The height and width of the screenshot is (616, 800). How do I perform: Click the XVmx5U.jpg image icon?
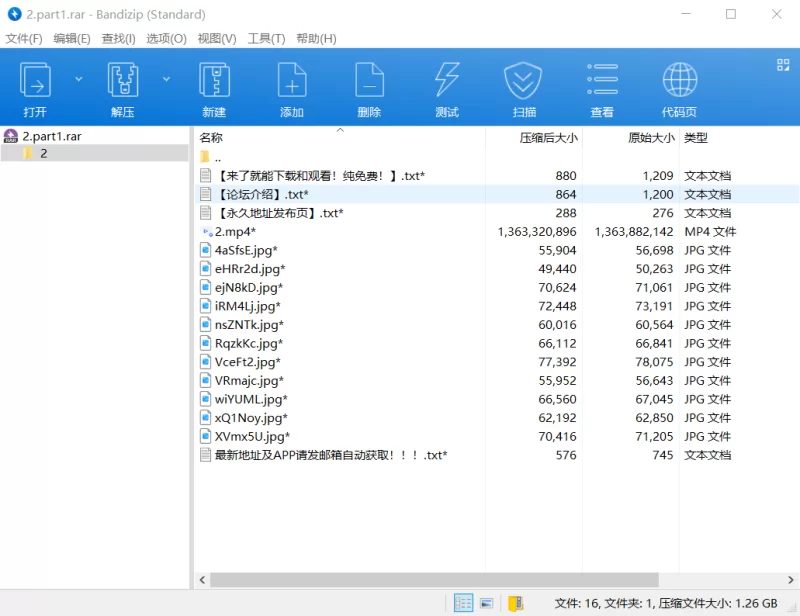[x=205, y=436]
